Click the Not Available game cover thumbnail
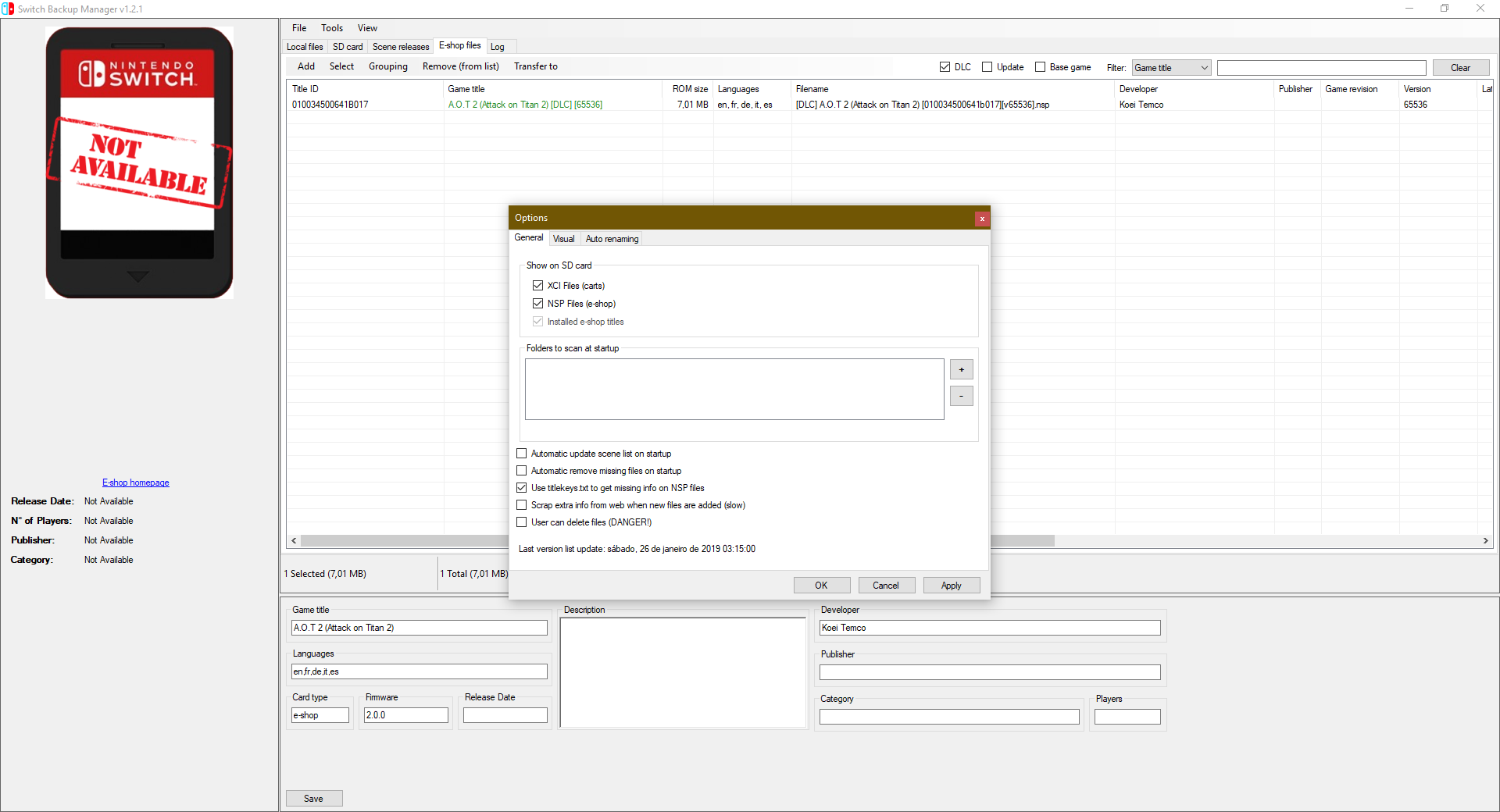Image resolution: width=1500 pixels, height=812 pixels. 139,162
